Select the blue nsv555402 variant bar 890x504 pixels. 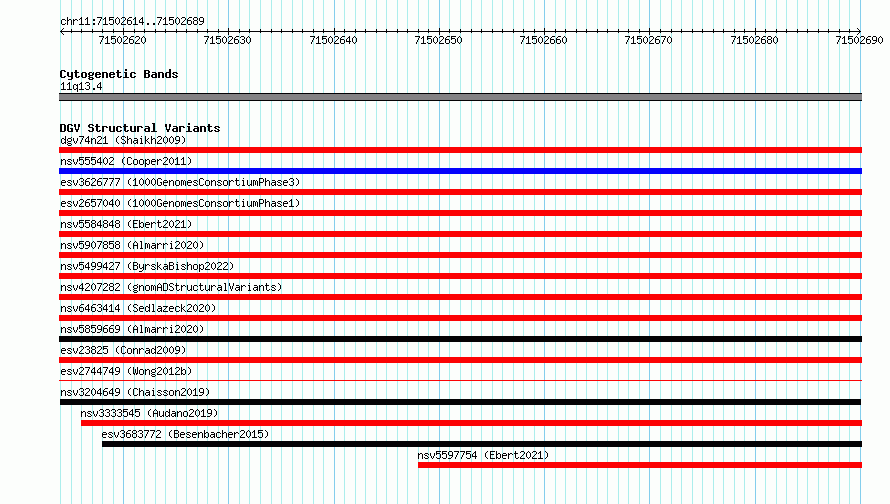coord(460,171)
